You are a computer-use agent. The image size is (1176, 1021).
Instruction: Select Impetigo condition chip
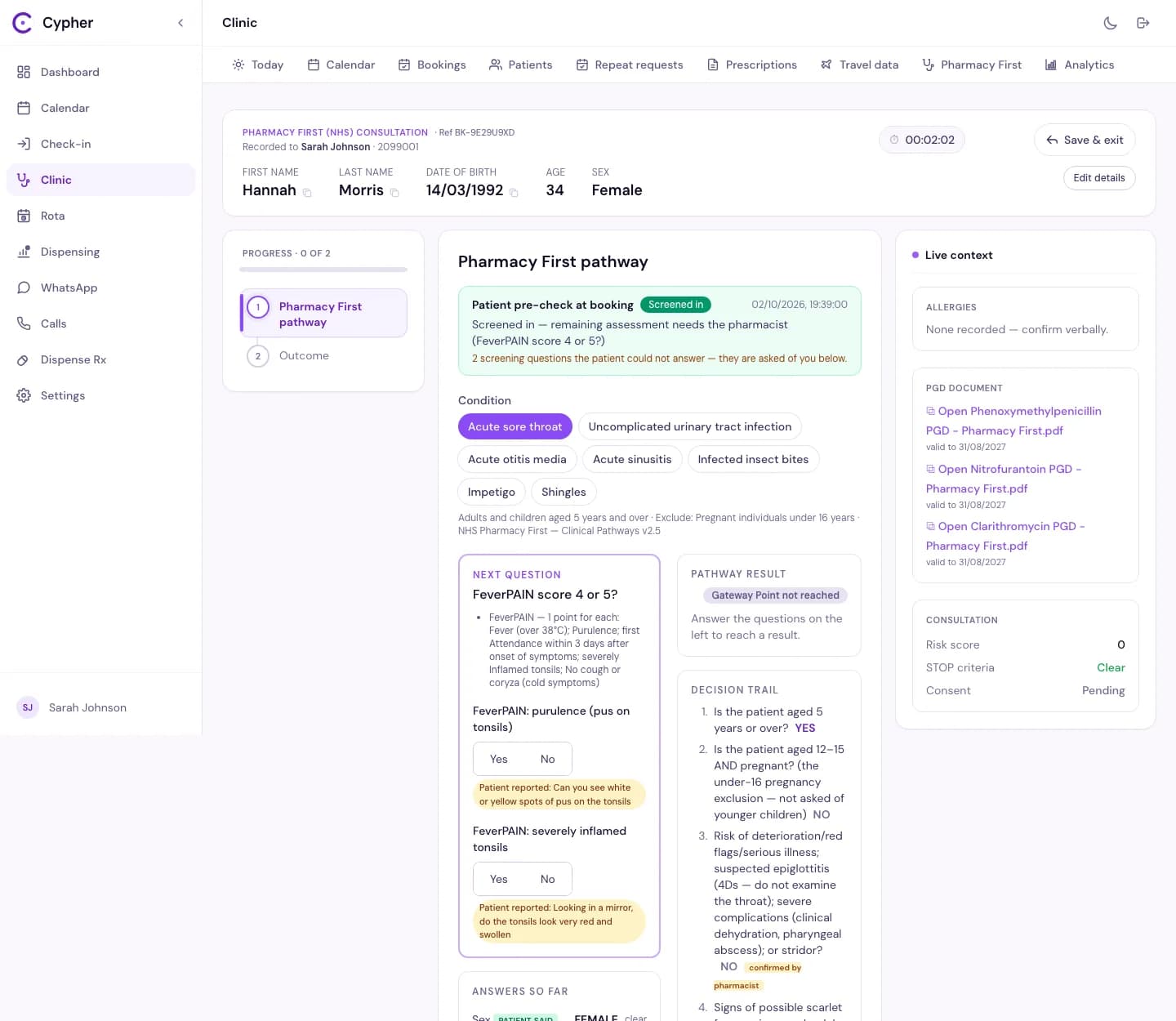click(492, 492)
